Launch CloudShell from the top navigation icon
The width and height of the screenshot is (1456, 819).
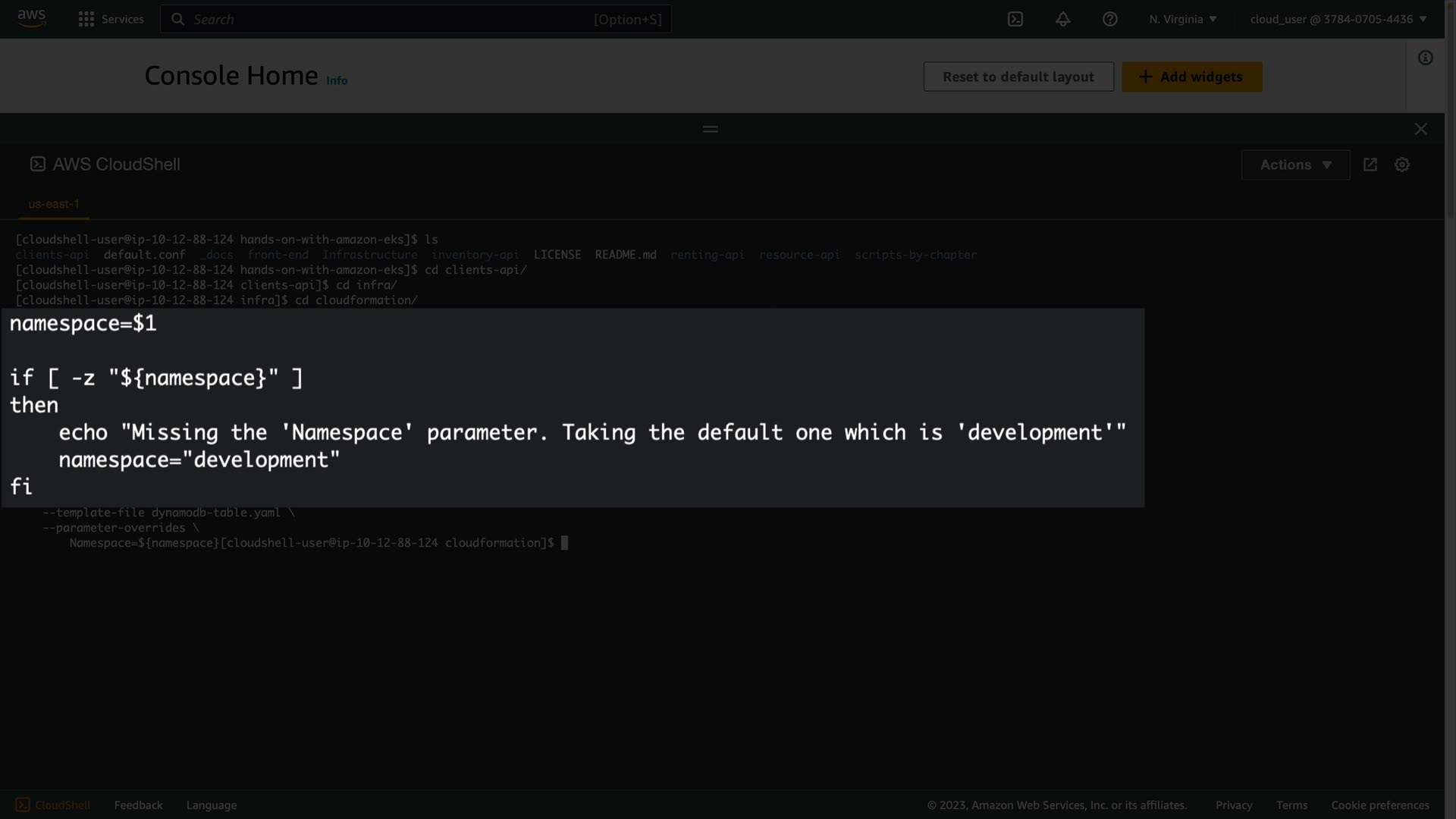tap(1015, 19)
